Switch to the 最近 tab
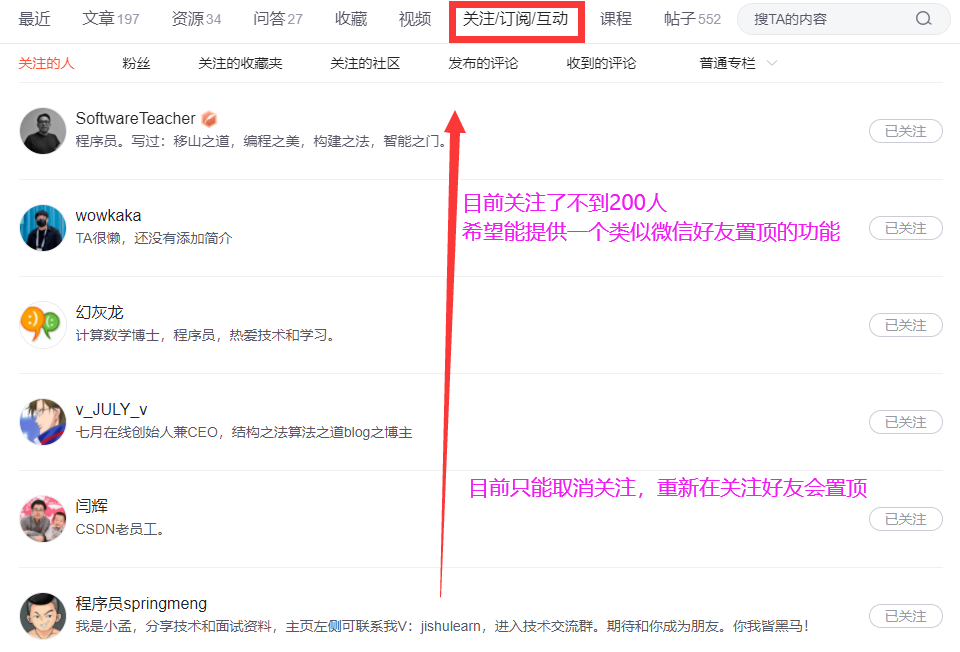The image size is (960, 652). pyautogui.click(x=34, y=19)
